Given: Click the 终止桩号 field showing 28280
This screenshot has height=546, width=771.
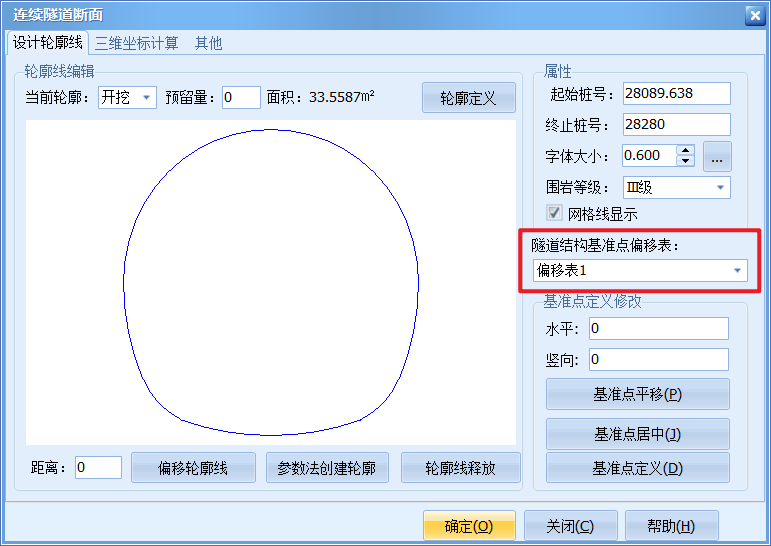Looking at the screenshot, I should pyautogui.click(x=677, y=124).
